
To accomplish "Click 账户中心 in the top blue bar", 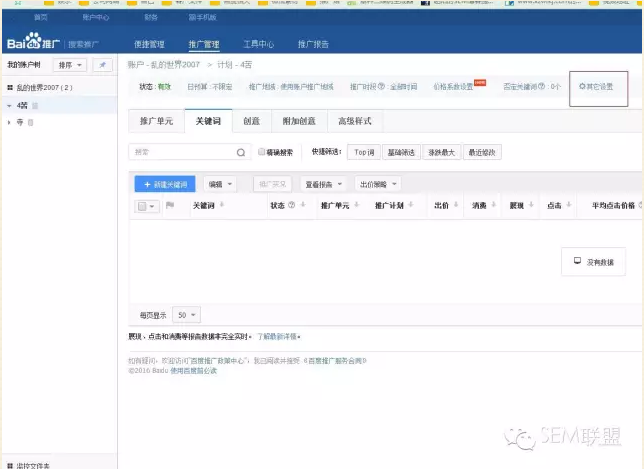I will pyautogui.click(x=96, y=17).
